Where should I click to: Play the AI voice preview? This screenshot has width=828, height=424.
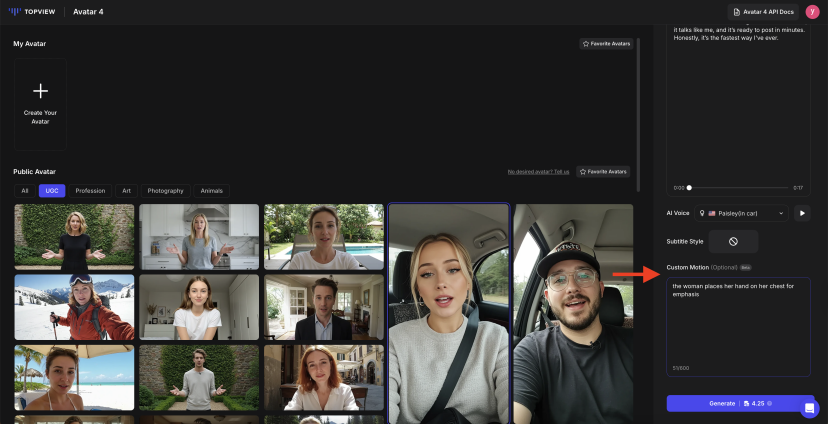pos(801,213)
